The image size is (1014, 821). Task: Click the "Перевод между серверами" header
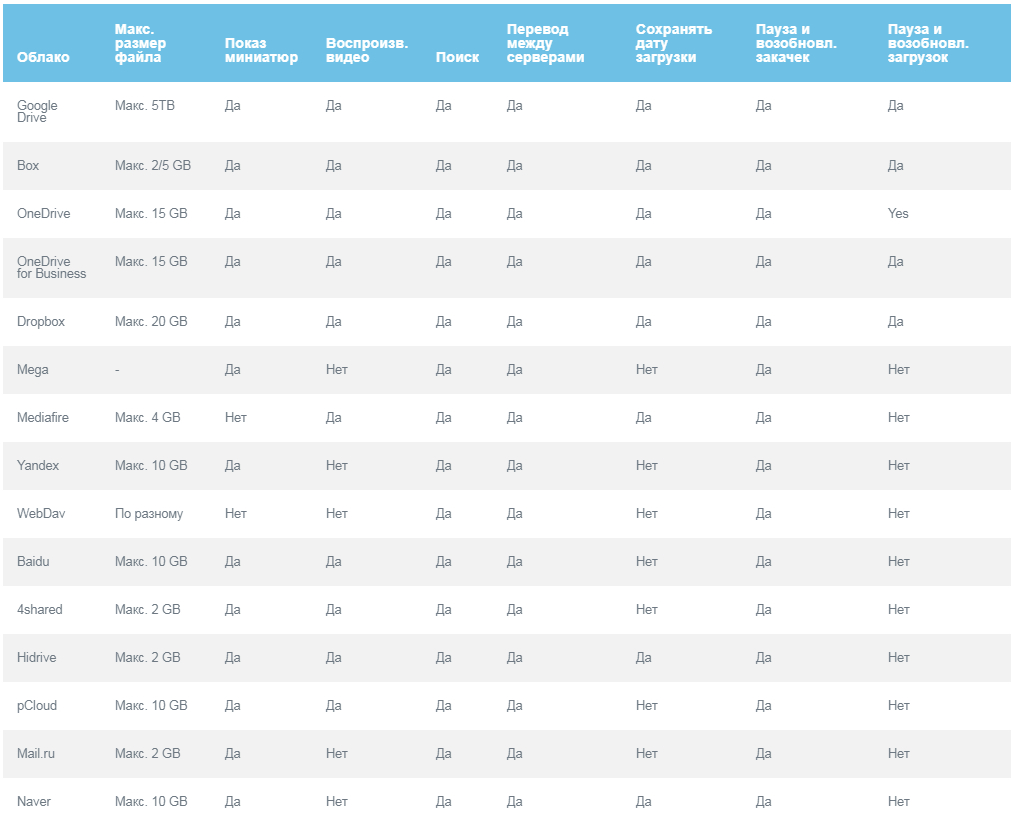point(545,43)
